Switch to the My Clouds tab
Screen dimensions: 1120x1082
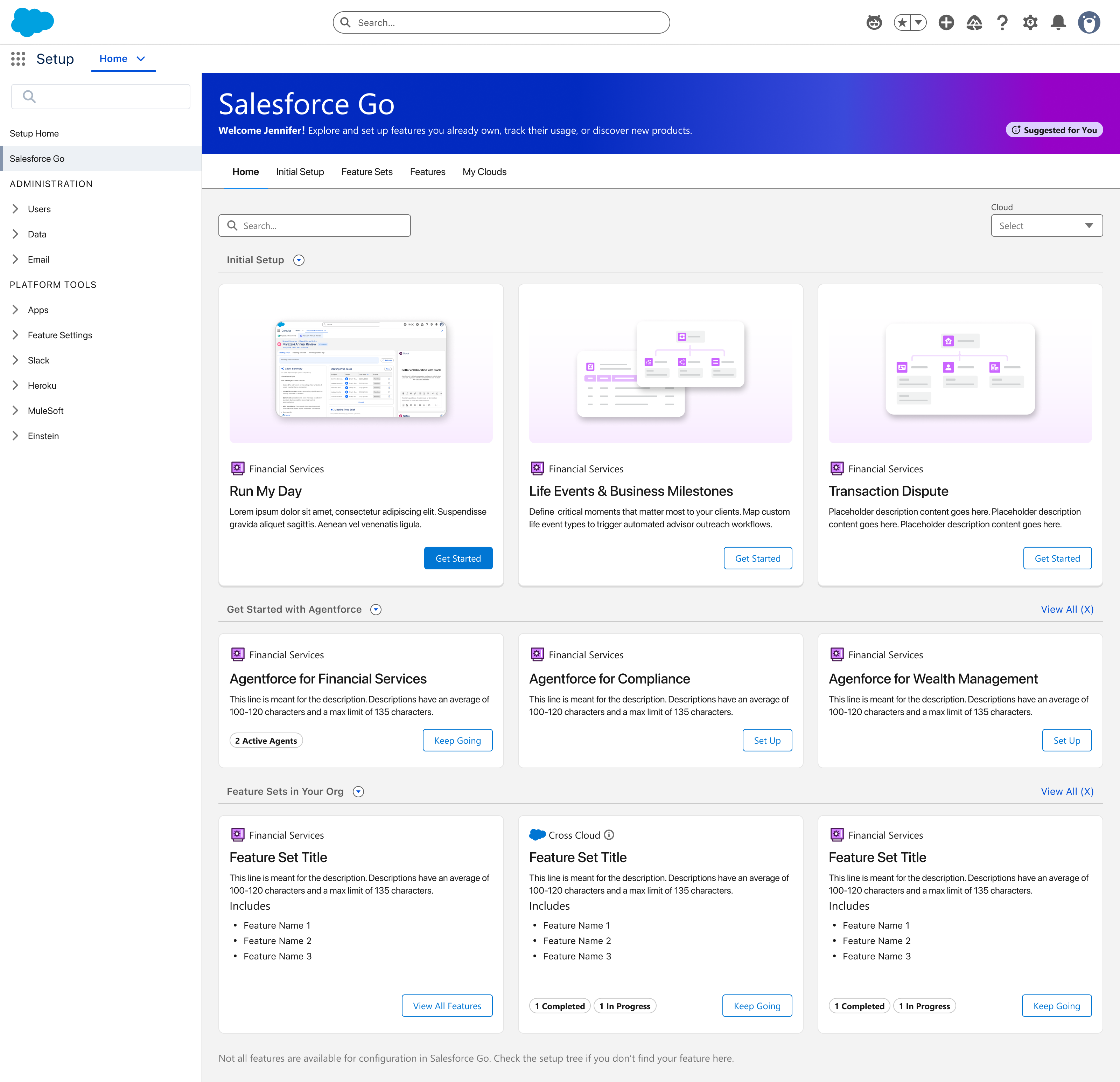pos(484,172)
